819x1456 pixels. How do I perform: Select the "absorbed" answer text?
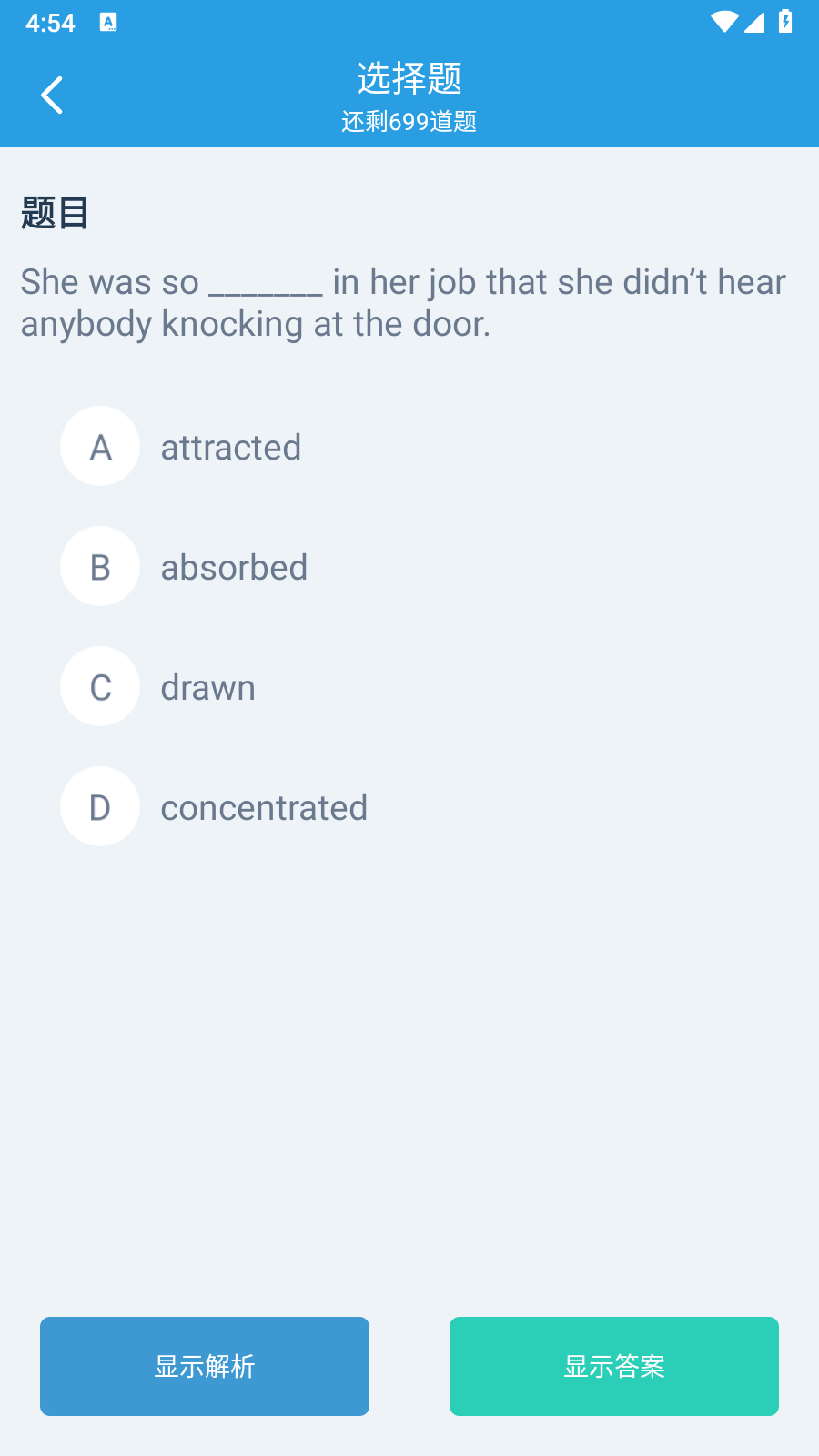[x=234, y=568]
